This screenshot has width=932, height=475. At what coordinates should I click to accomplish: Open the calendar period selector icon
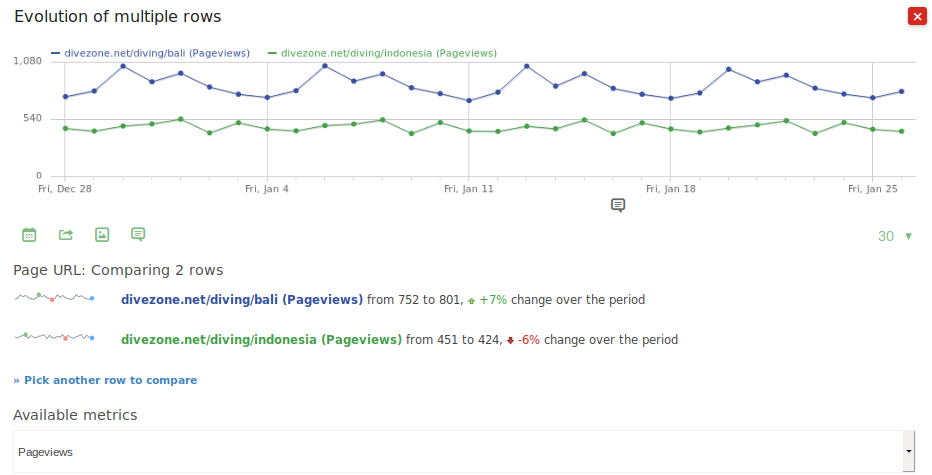point(29,235)
